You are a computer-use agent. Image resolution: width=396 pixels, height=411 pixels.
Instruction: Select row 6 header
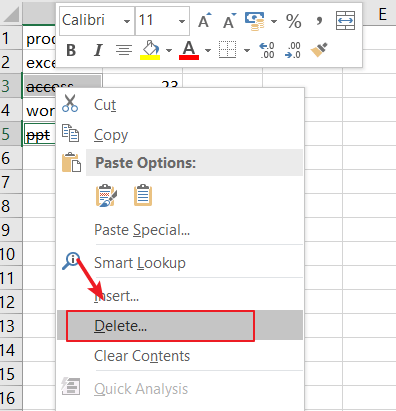[11, 158]
